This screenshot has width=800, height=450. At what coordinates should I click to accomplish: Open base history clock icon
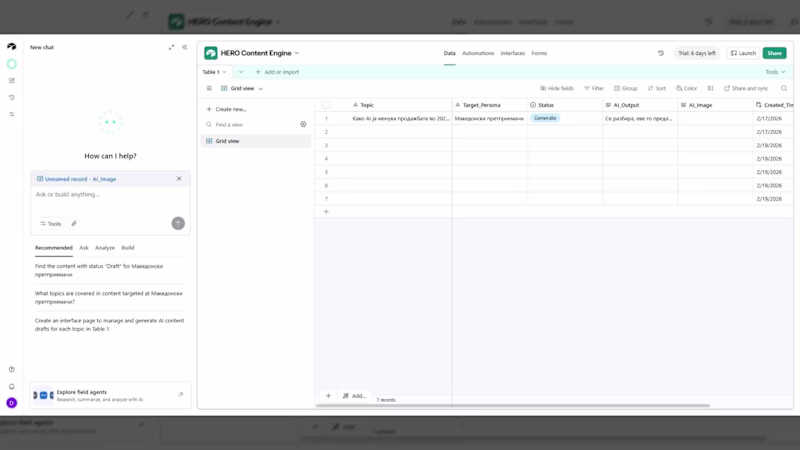(661, 53)
